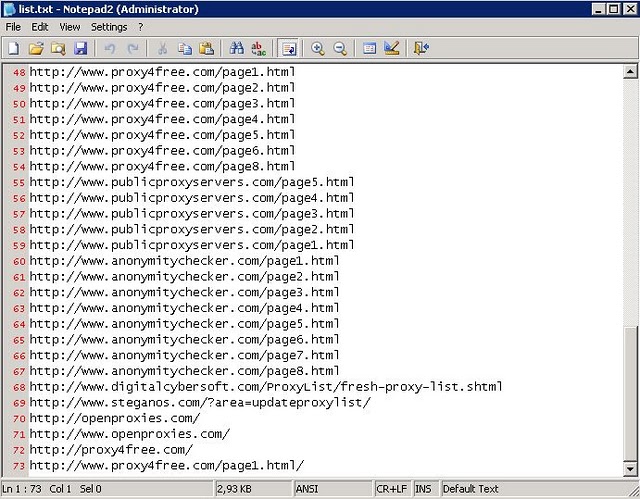The image size is (640, 499).
Task: Click line 60 anonymitychecker page1.html
Action: tap(184, 261)
